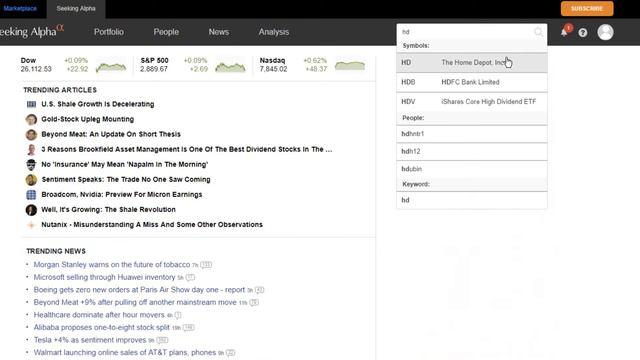Screen dimensions: 640x360
Task: Switch to the Seeking Alpha tab
Action: 76,9
